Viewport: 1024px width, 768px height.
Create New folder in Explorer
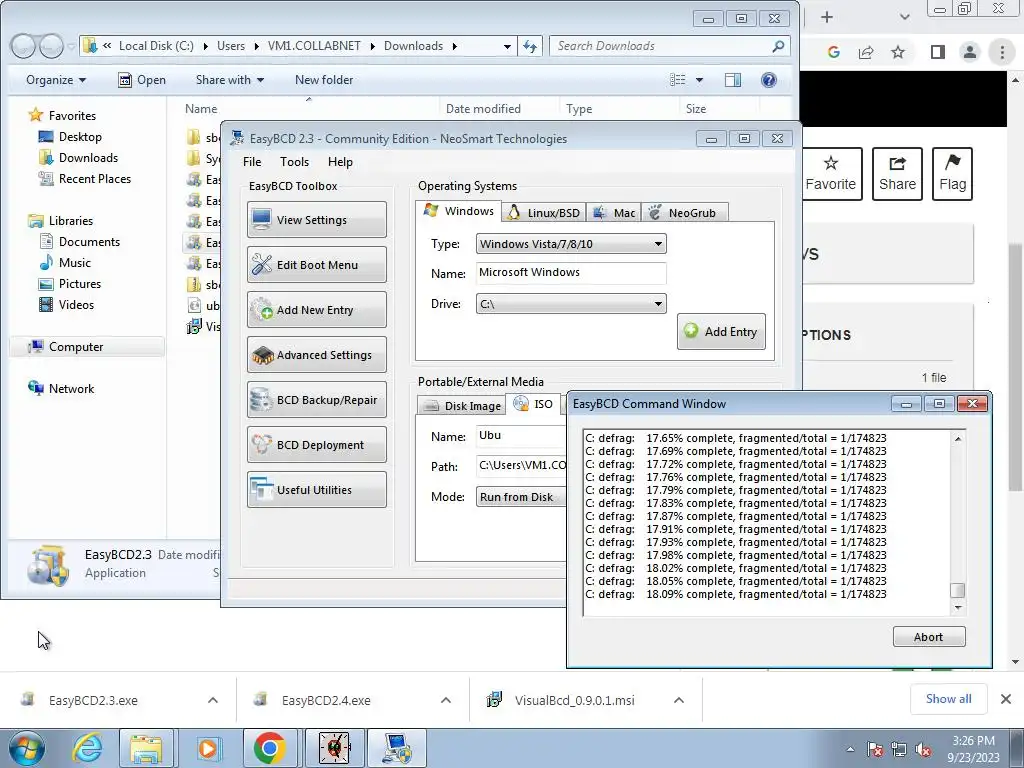pyautogui.click(x=324, y=80)
